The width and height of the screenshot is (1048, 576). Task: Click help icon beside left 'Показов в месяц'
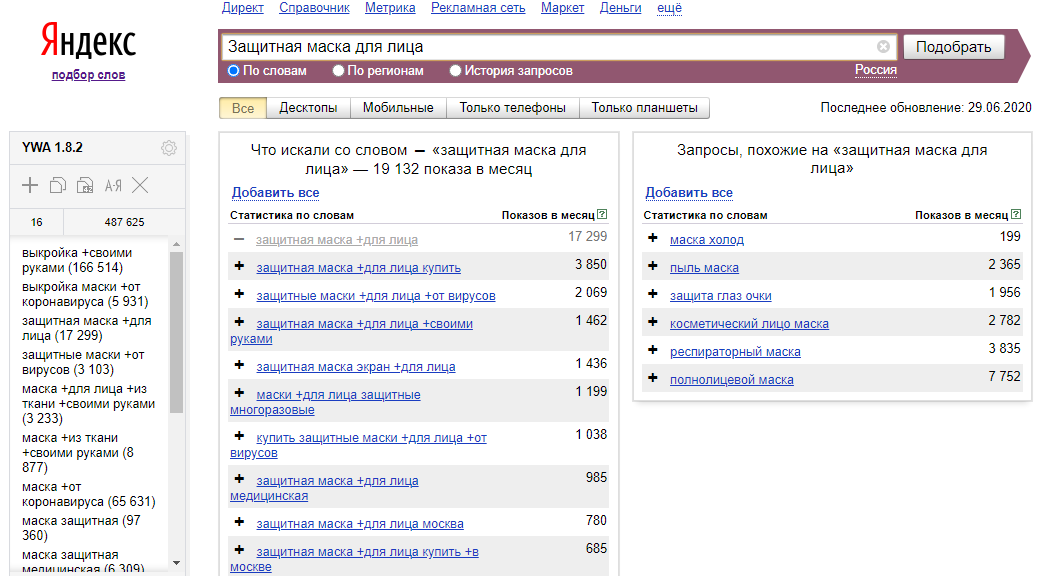tap(602, 215)
